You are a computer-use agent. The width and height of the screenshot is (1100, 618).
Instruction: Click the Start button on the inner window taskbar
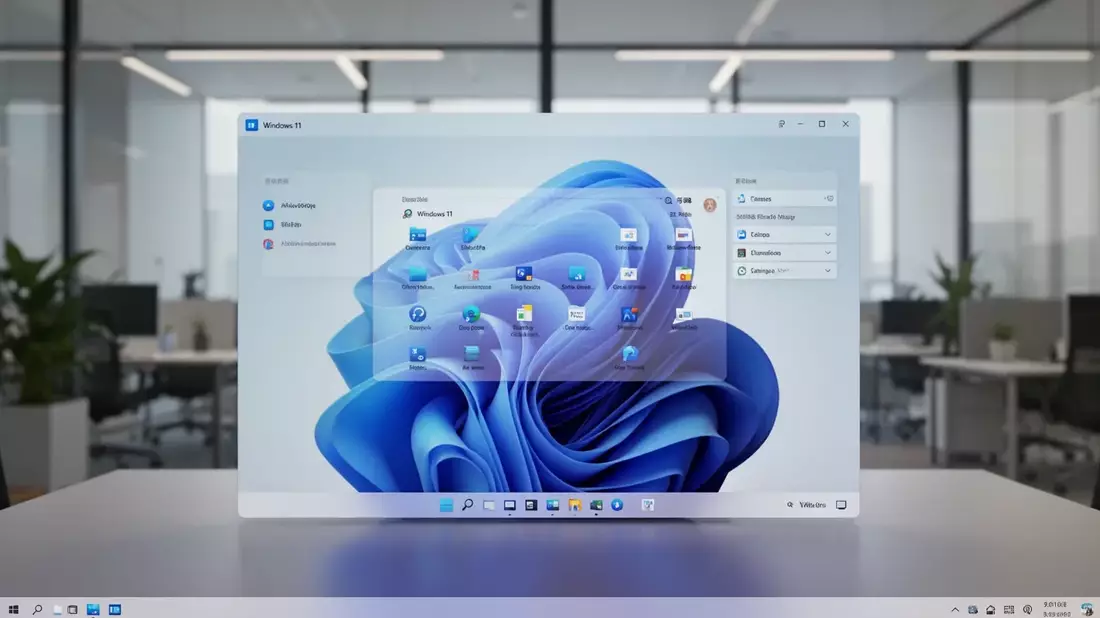click(x=446, y=505)
